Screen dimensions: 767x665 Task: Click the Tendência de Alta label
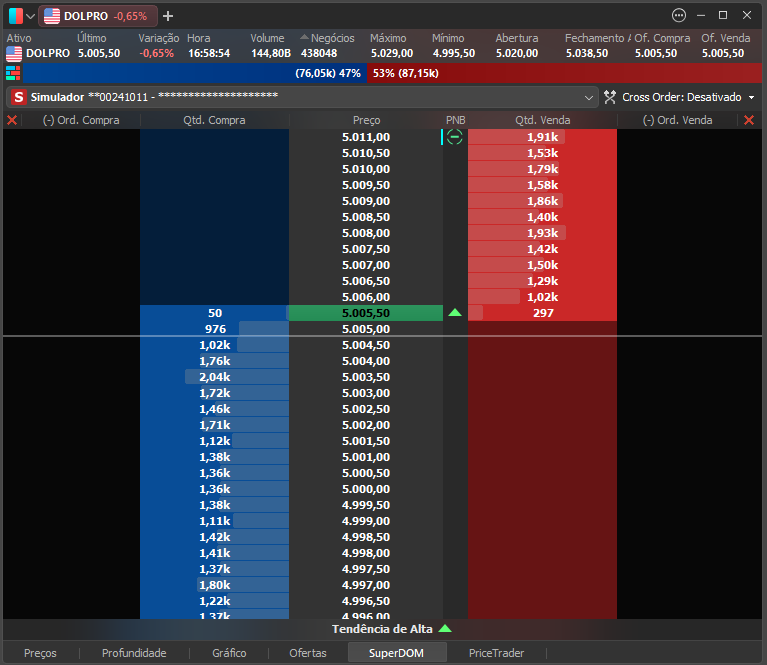coord(382,629)
